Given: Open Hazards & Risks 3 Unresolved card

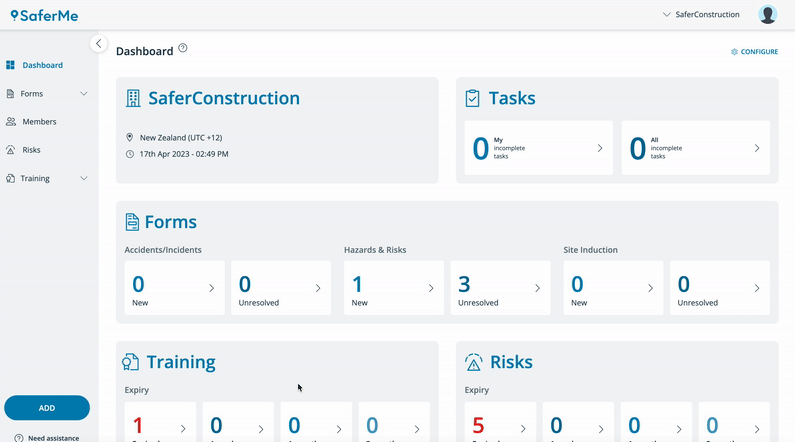Looking at the screenshot, I should coord(500,288).
